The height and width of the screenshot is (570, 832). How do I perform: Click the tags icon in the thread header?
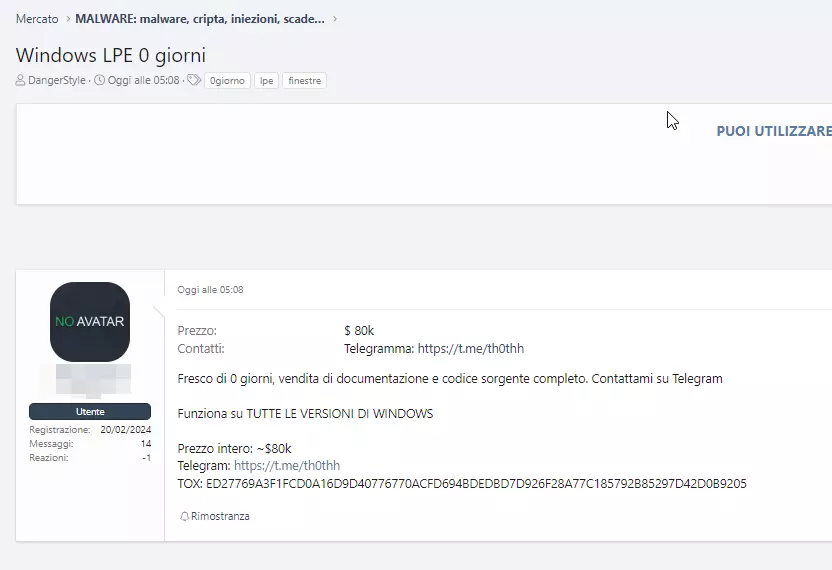[x=194, y=80]
